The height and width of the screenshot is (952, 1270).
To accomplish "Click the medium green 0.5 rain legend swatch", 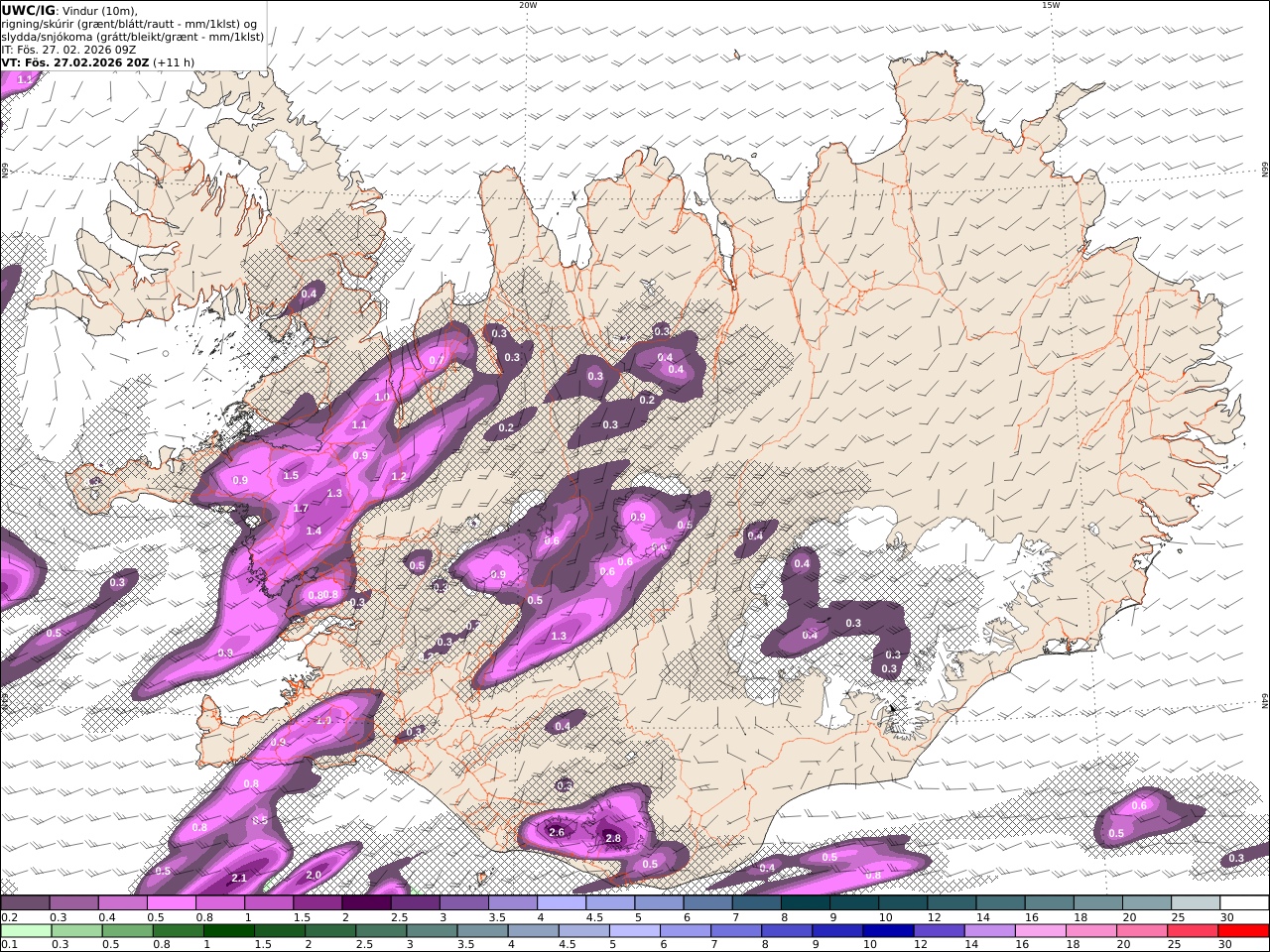I will pyautogui.click(x=127, y=931).
